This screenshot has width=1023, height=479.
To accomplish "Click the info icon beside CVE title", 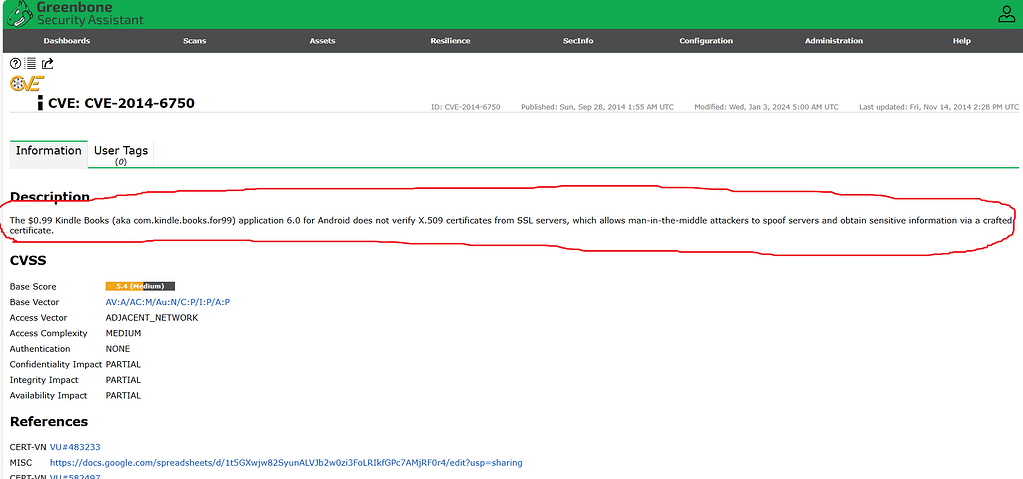I will 40,103.
